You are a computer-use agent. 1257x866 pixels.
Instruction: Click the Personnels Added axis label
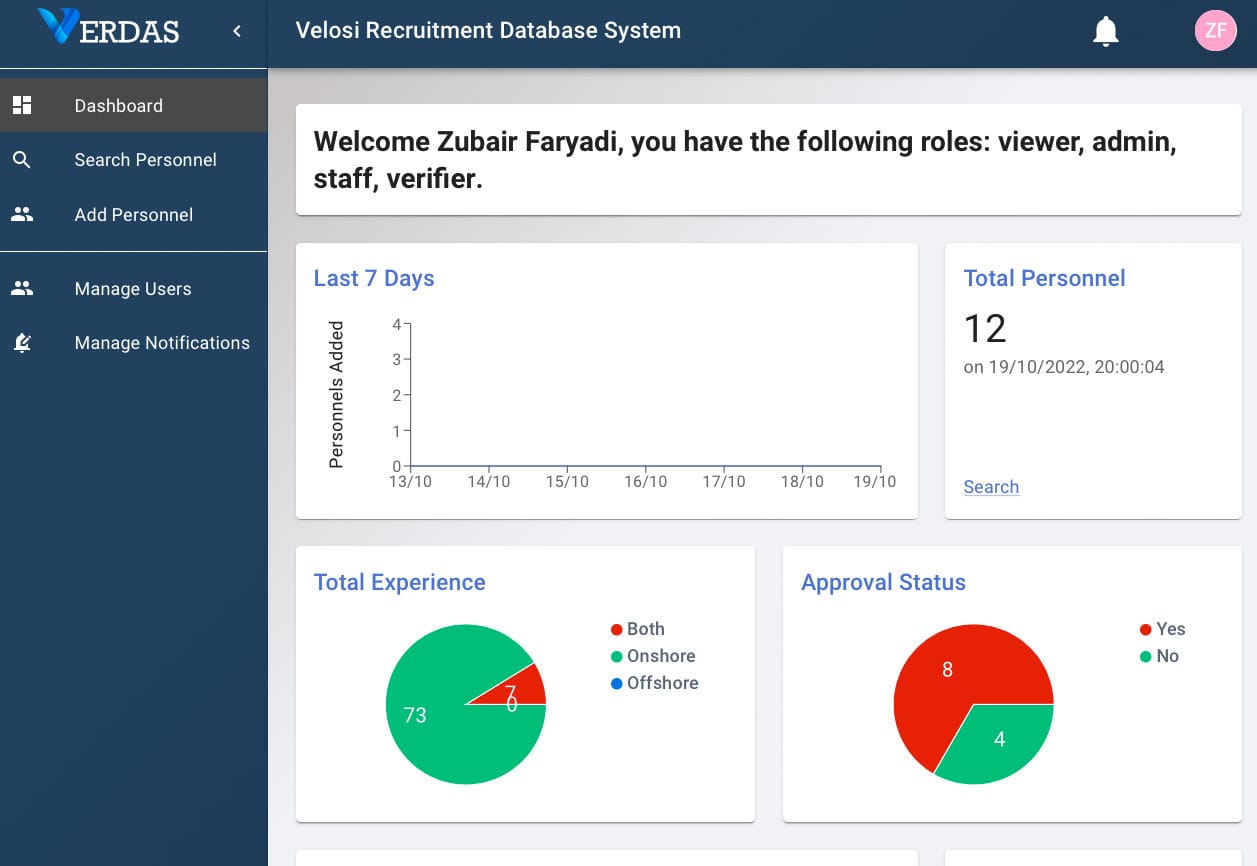click(x=336, y=395)
